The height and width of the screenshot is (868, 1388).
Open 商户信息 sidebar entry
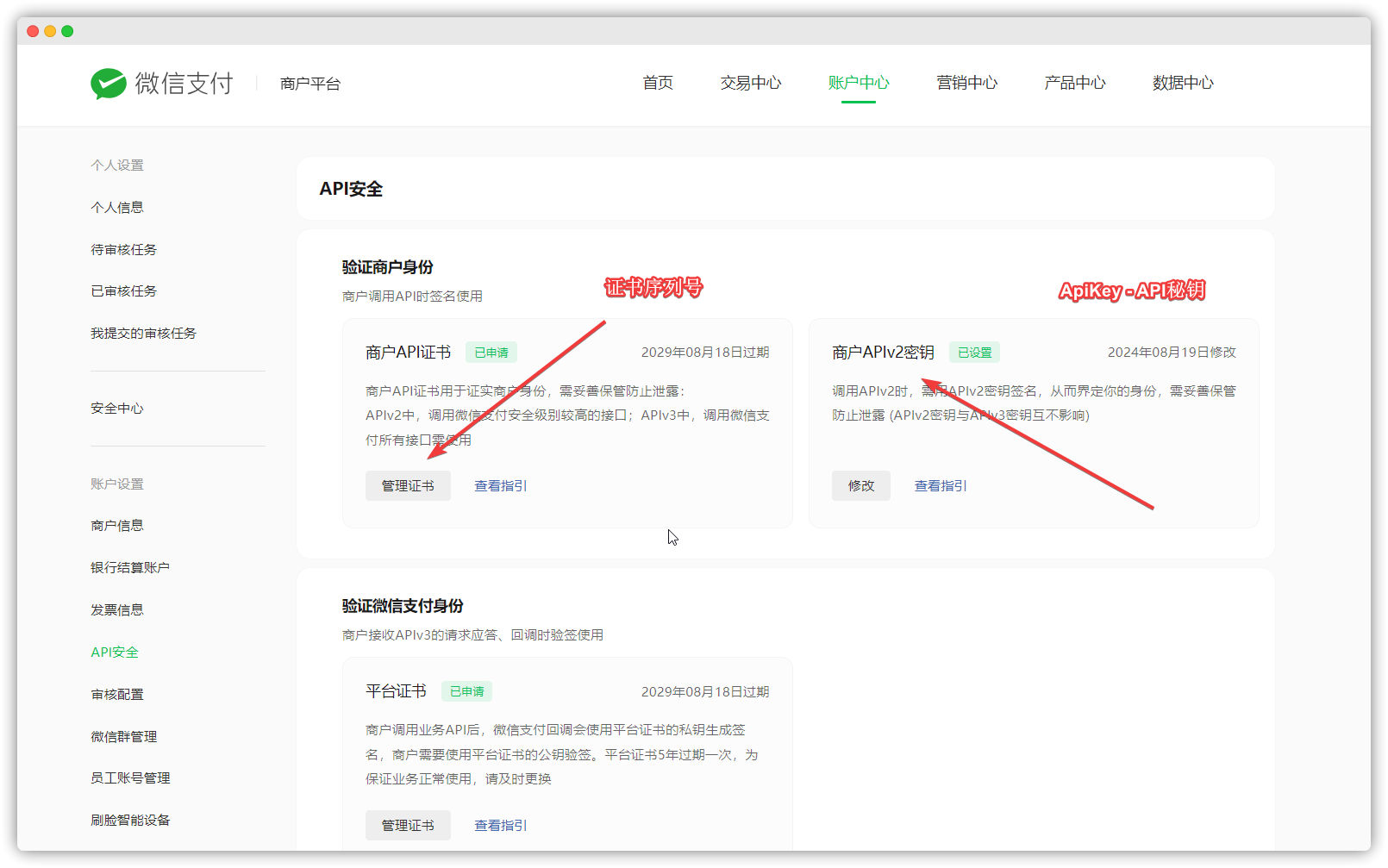click(x=117, y=526)
